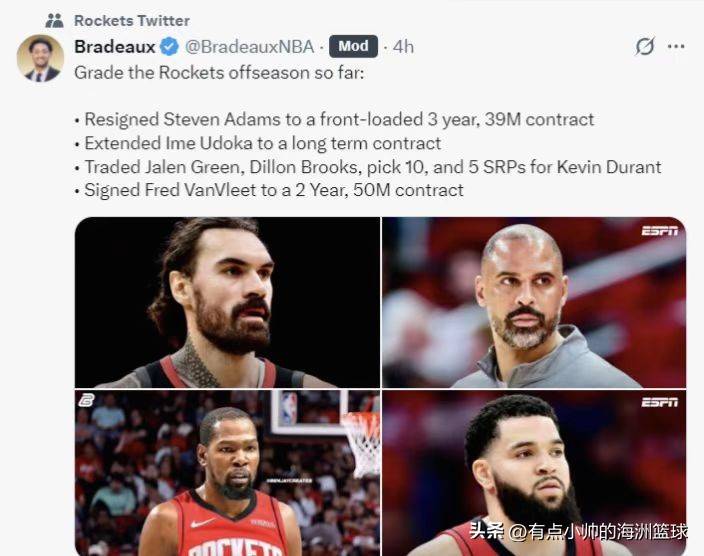Click the 'Grade the Rockets offseason' tweet text
704x556 pixels.
(219, 73)
